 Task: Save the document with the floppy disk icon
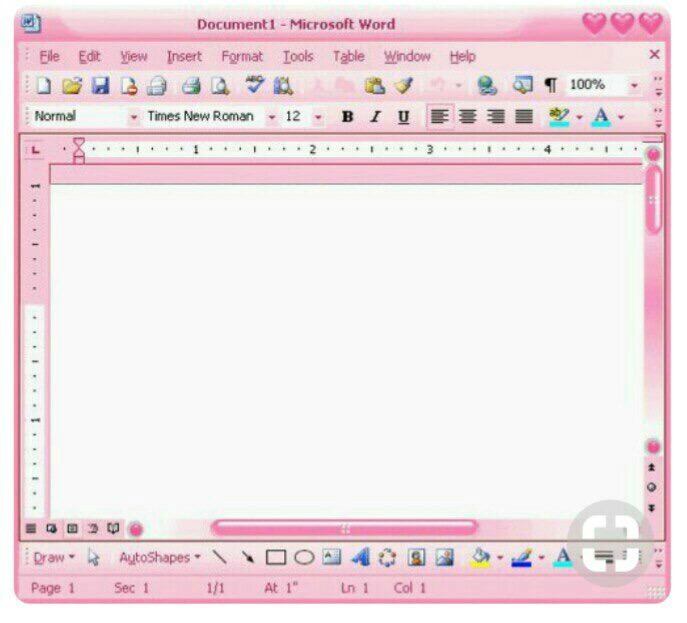tap(100, 85)
